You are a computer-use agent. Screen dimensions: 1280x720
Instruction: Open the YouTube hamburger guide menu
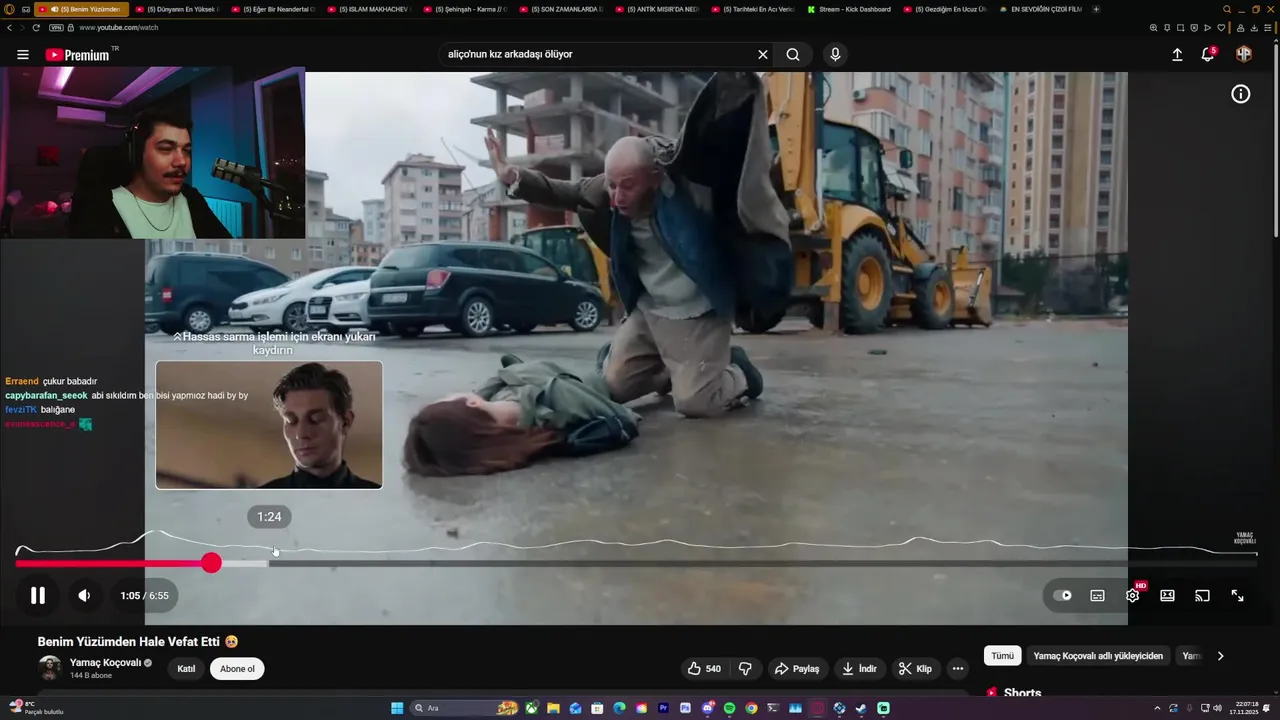point(22,55)
